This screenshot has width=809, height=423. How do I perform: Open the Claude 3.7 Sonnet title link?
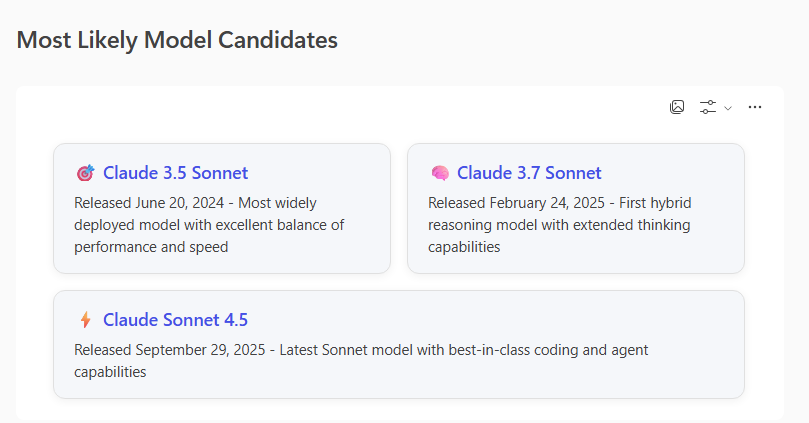pos(529,173)
